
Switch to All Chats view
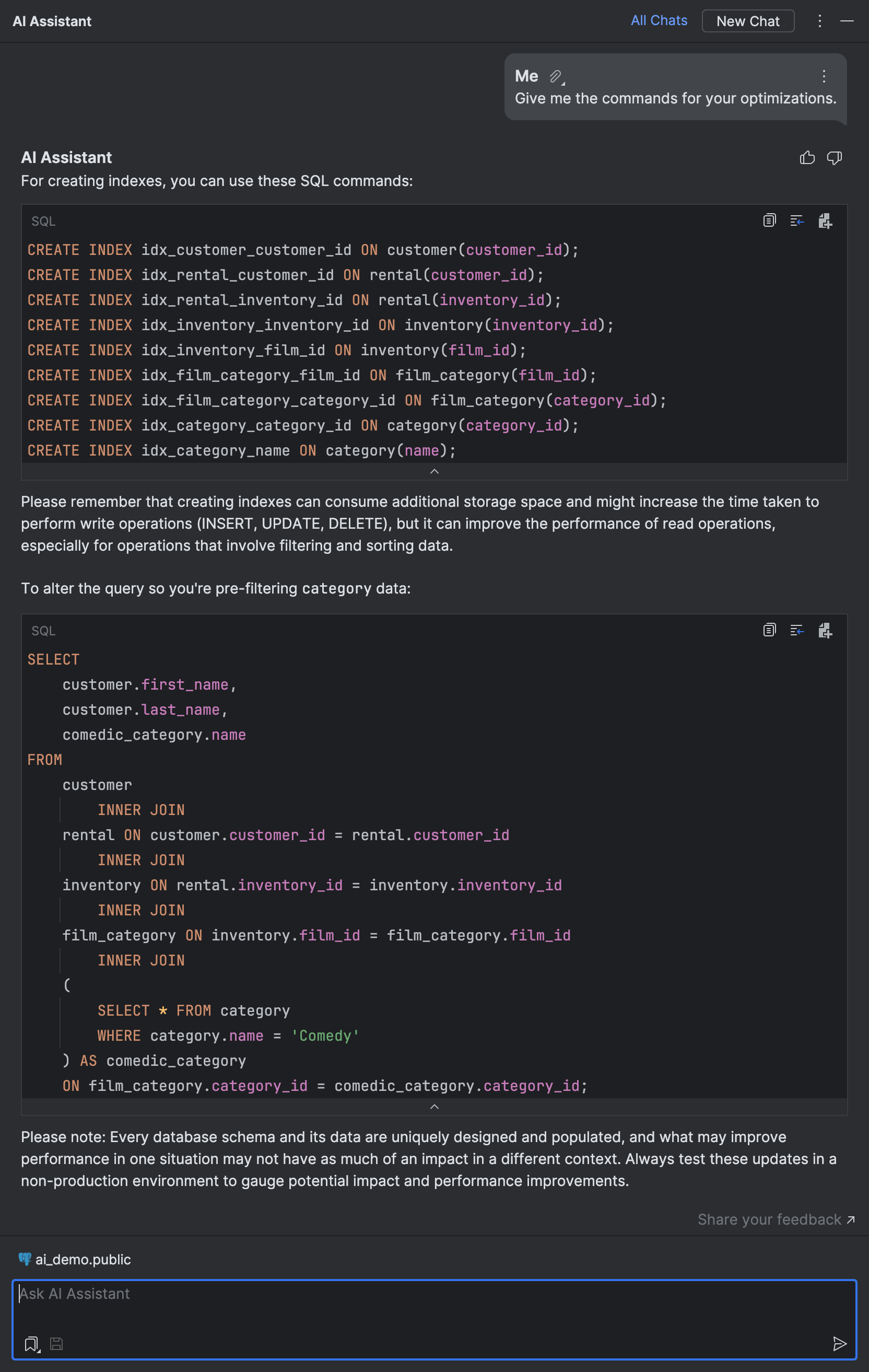(659, 20)
